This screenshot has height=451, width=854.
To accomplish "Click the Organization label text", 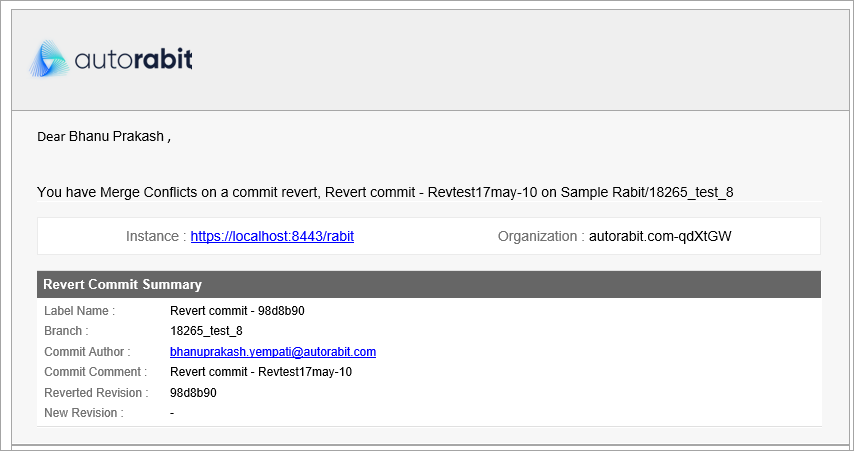I will [540, 237].
